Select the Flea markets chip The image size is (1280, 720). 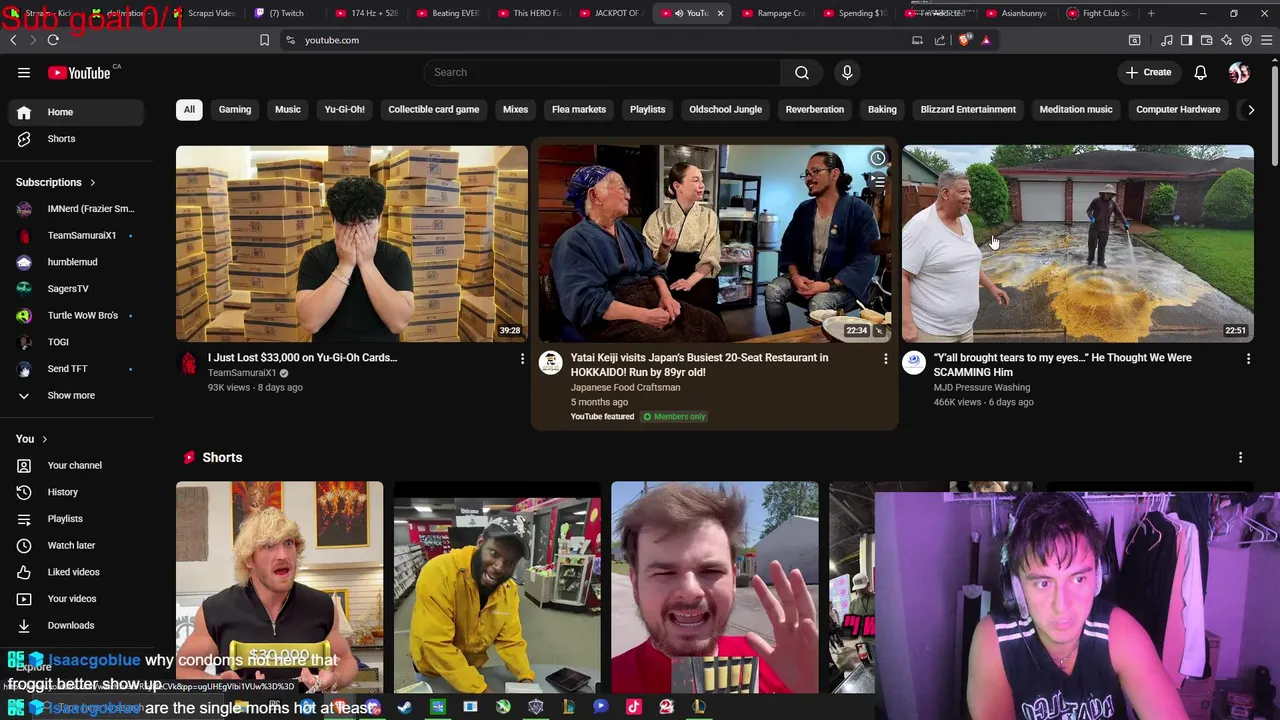tap(579, 110)
